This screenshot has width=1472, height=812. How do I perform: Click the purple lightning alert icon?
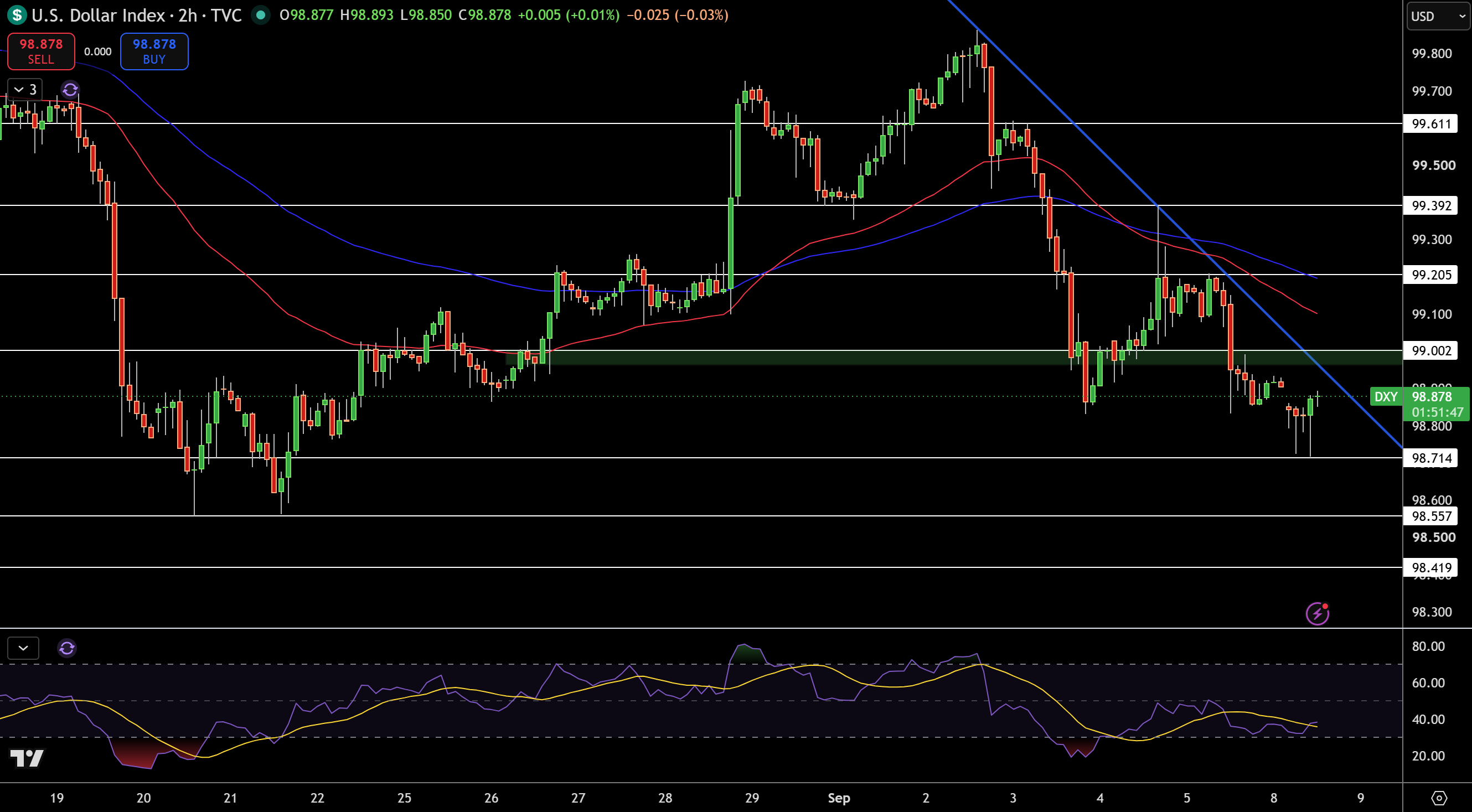pyautogui.click(x=1317, y=614)
